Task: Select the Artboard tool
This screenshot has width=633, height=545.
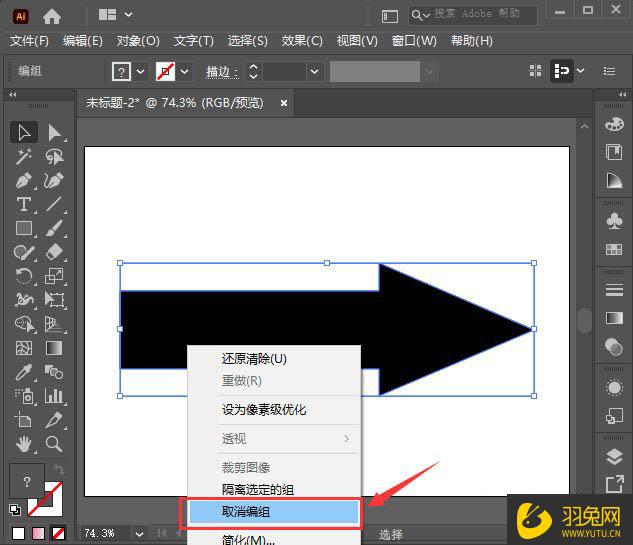Action: pyautogui.click(x=24, y=420)
